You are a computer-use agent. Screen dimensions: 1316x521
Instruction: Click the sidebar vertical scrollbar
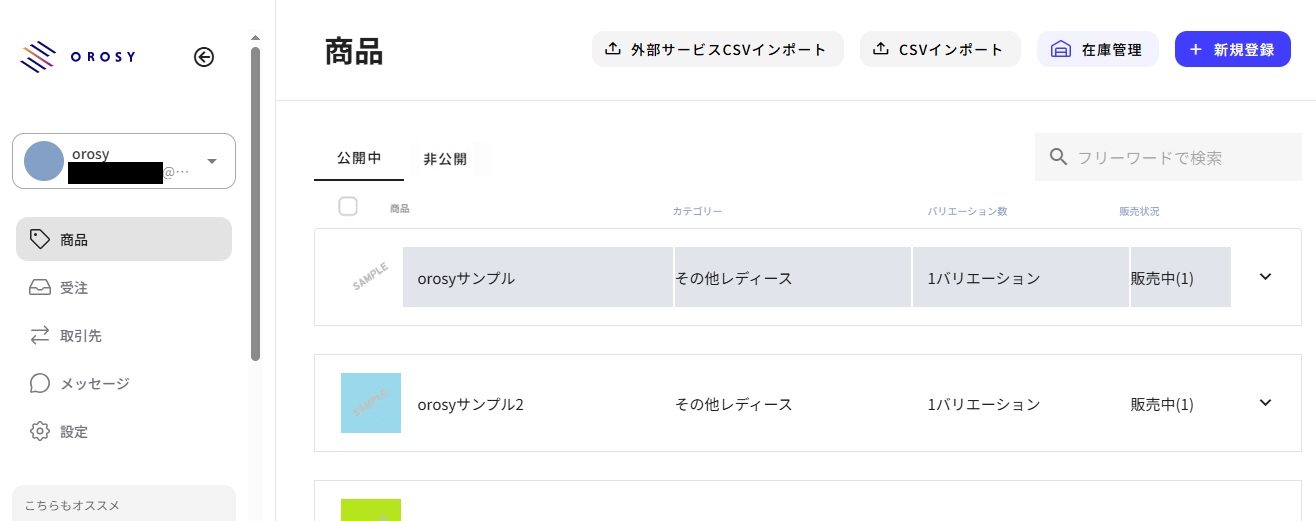255,200
